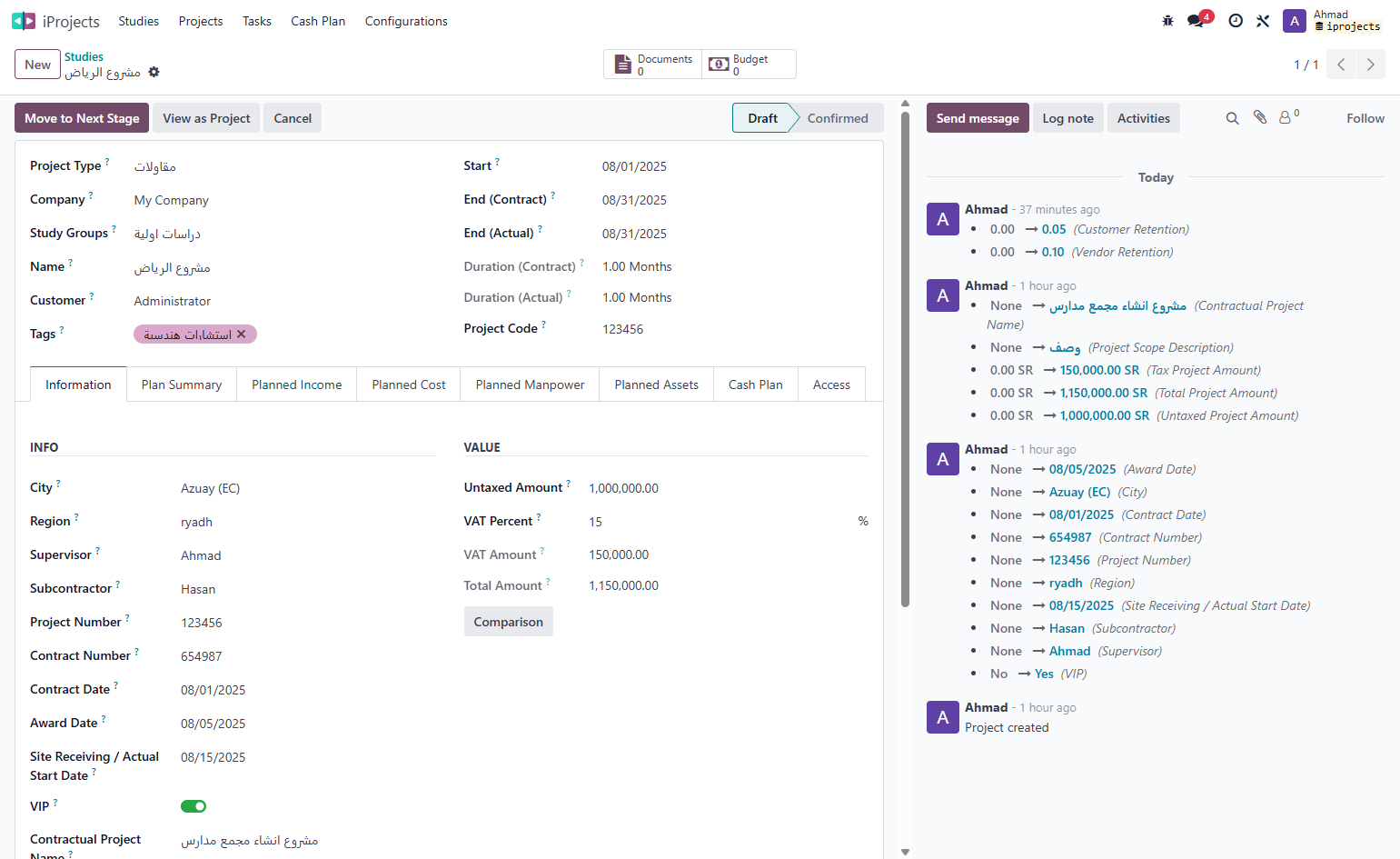Image resolution: width=1400 pixels, height=859 pixels.
Task: Open the tools wrench icon in navbar
Action: 1263,21
